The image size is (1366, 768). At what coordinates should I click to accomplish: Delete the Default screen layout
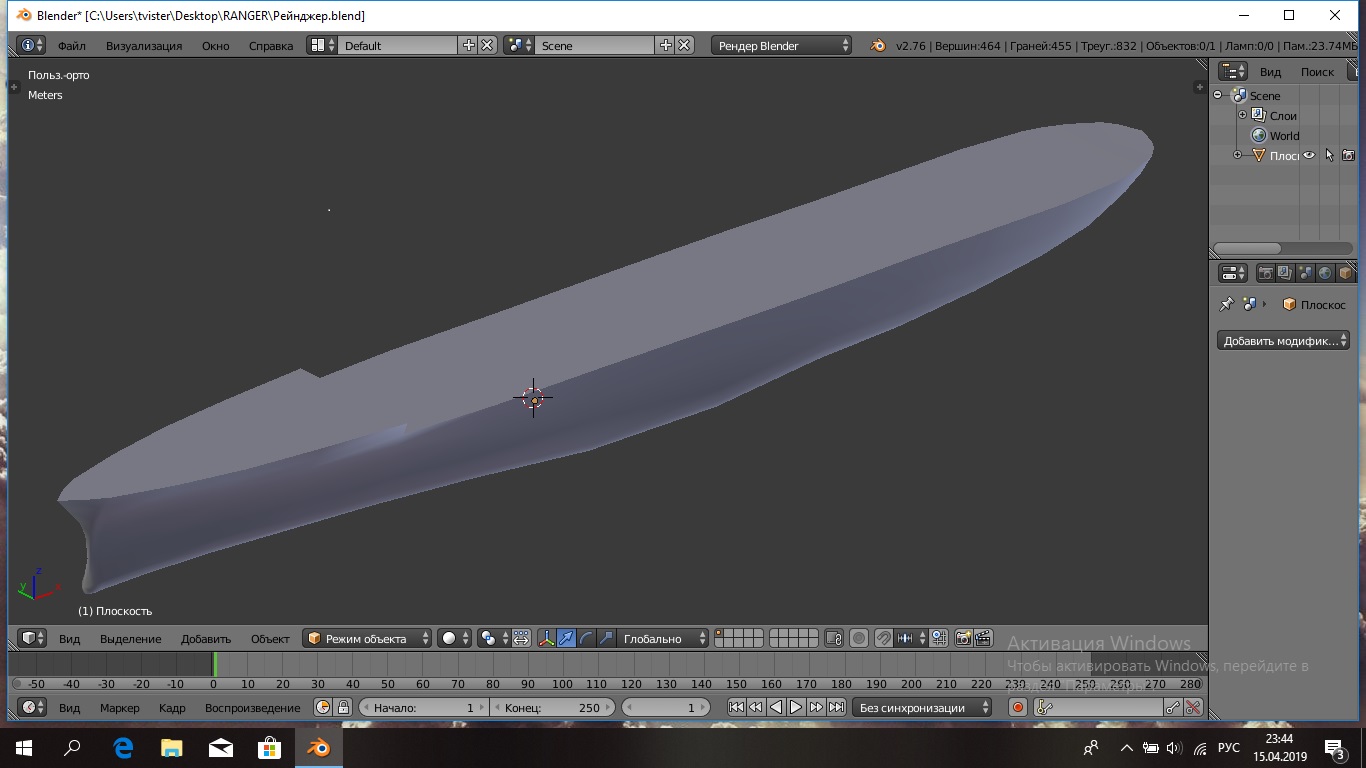click(487, 45)
